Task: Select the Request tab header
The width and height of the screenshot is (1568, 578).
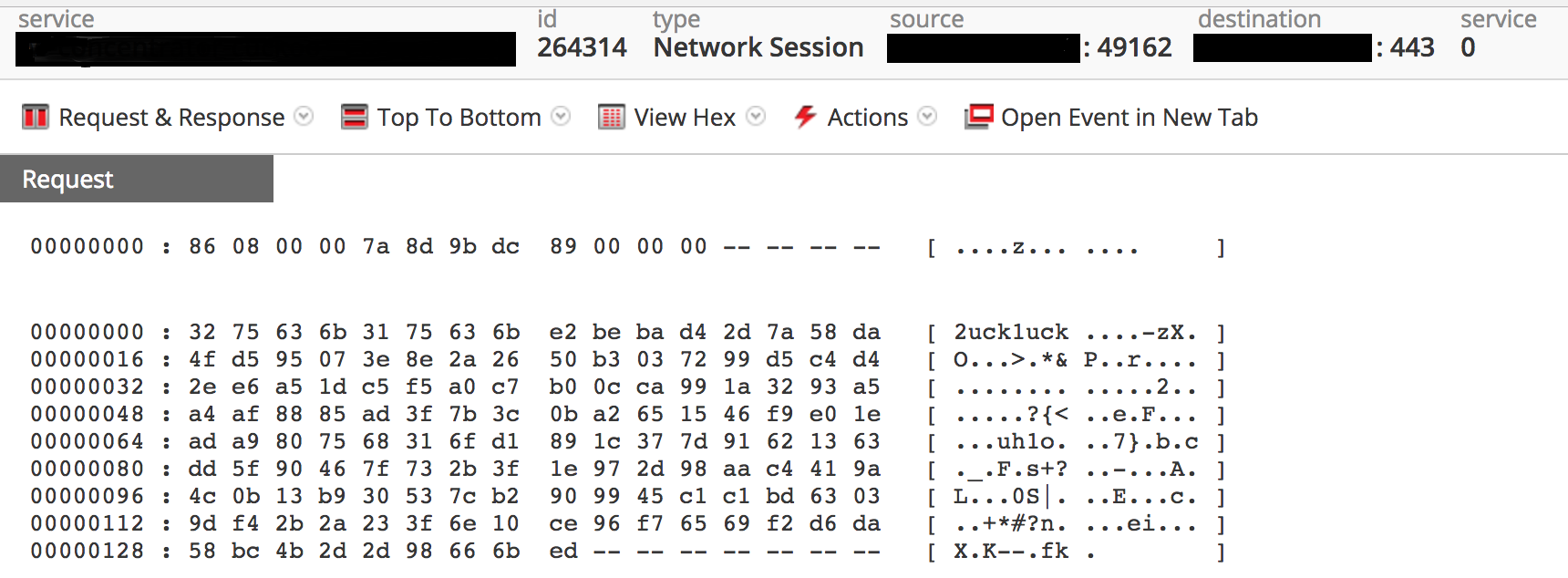Action: [67, 179]
